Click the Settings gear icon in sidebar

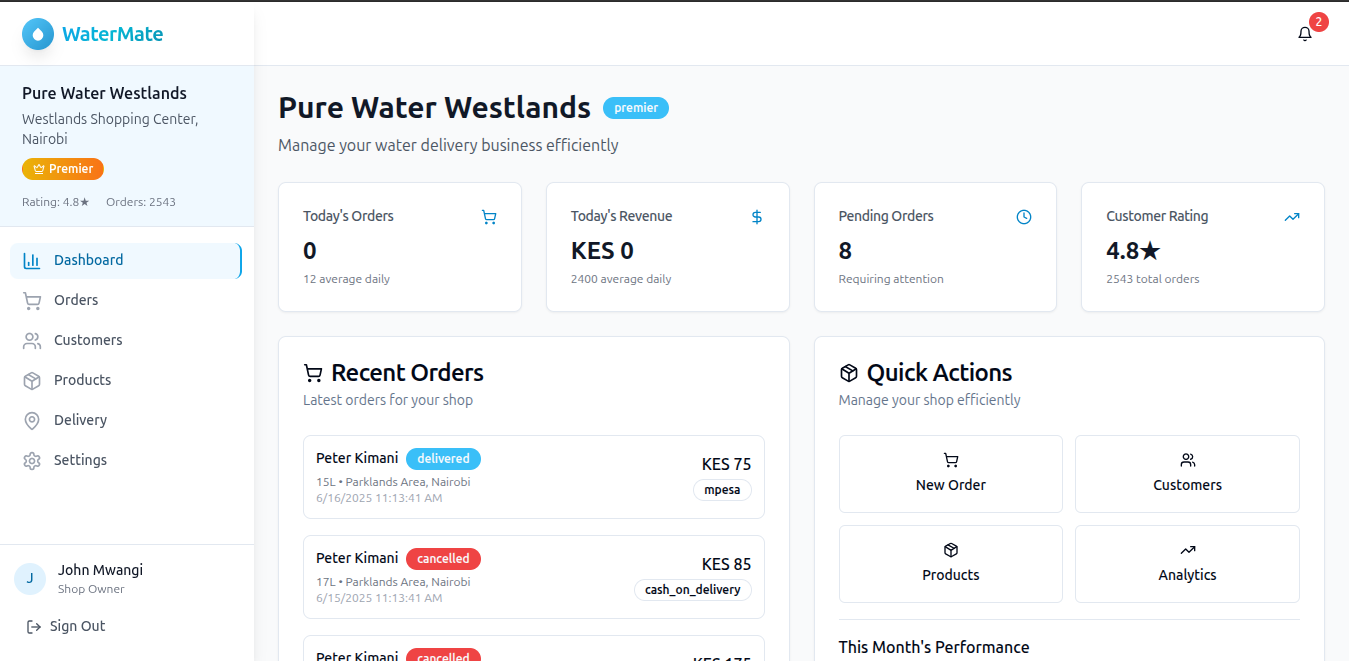tap(32, 460)
